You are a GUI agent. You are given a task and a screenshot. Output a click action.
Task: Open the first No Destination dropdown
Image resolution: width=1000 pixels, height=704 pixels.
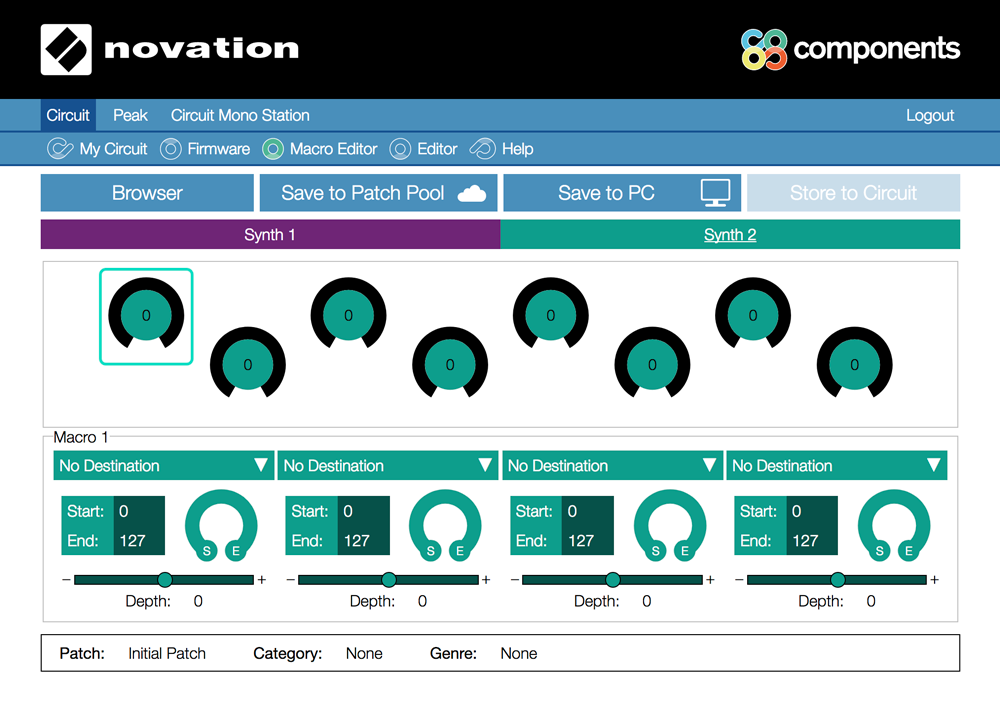click(x=163, y=466)
